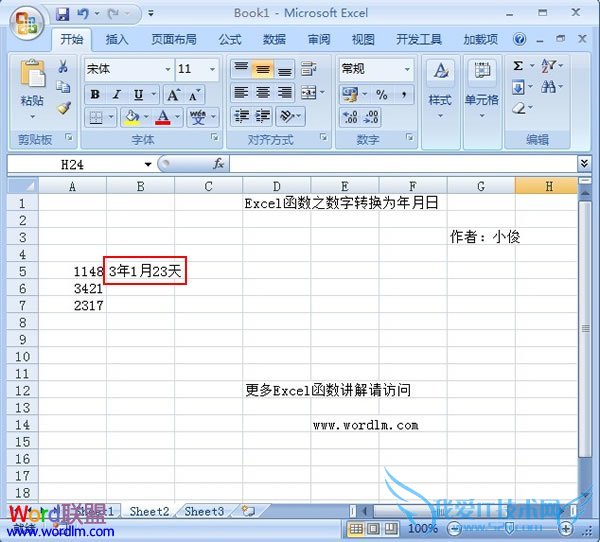Click the text orientation icon
The height and width of the screenshot is (542, 600).
tap(288, 116)
